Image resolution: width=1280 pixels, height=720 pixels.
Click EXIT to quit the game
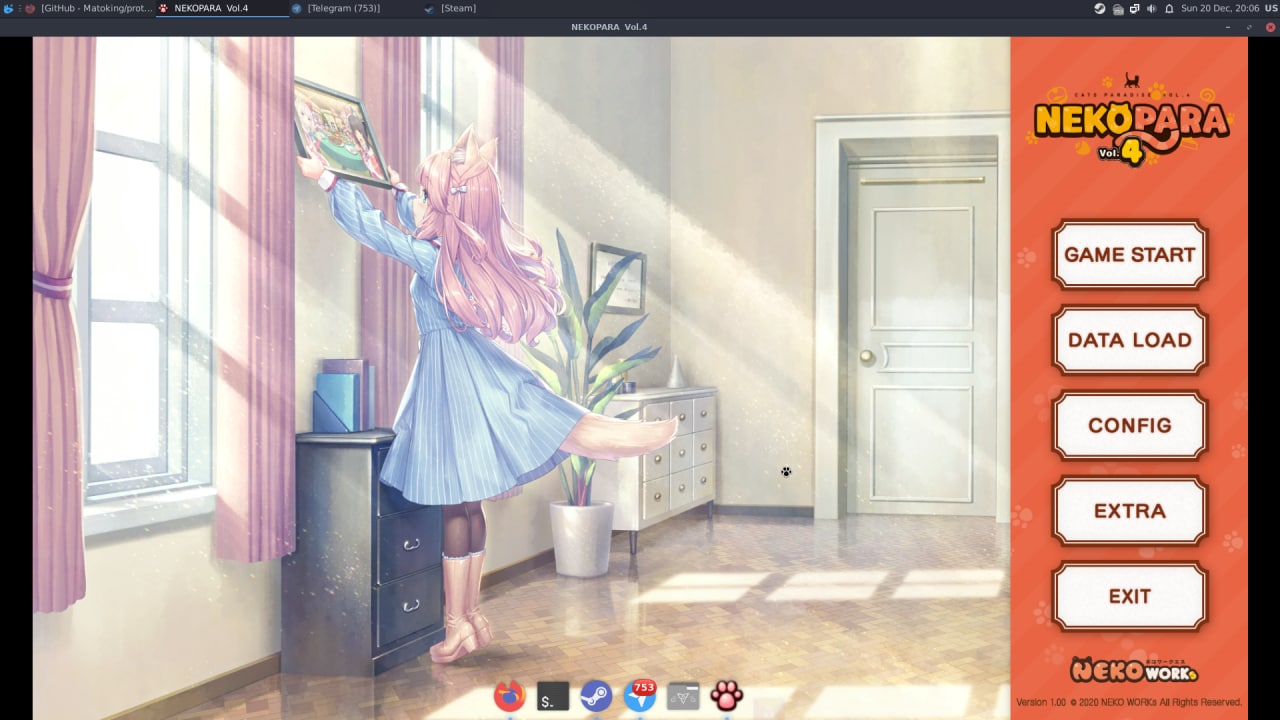click(1129, 596)
